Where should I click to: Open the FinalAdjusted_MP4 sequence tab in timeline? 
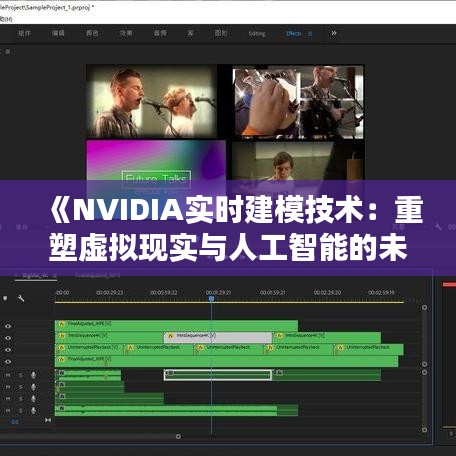pyautogui.click(x=97, y=275)
